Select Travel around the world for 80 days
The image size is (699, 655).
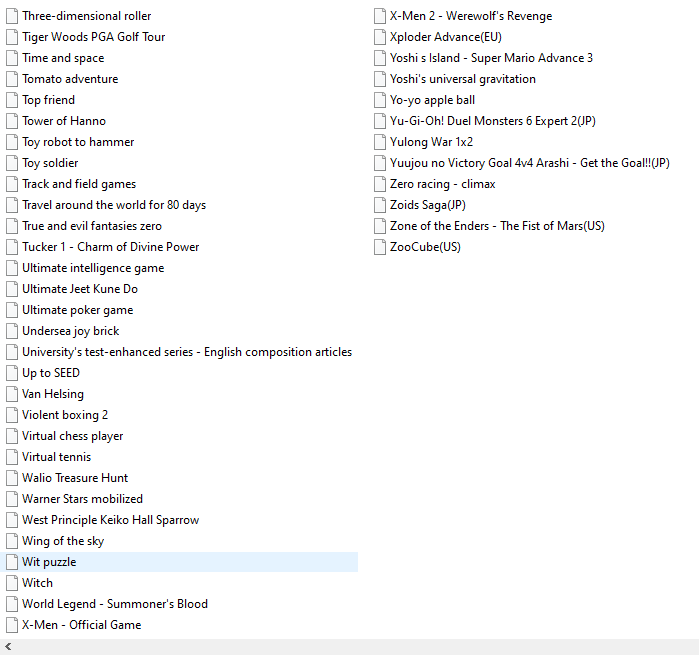(x=114, y=205)
